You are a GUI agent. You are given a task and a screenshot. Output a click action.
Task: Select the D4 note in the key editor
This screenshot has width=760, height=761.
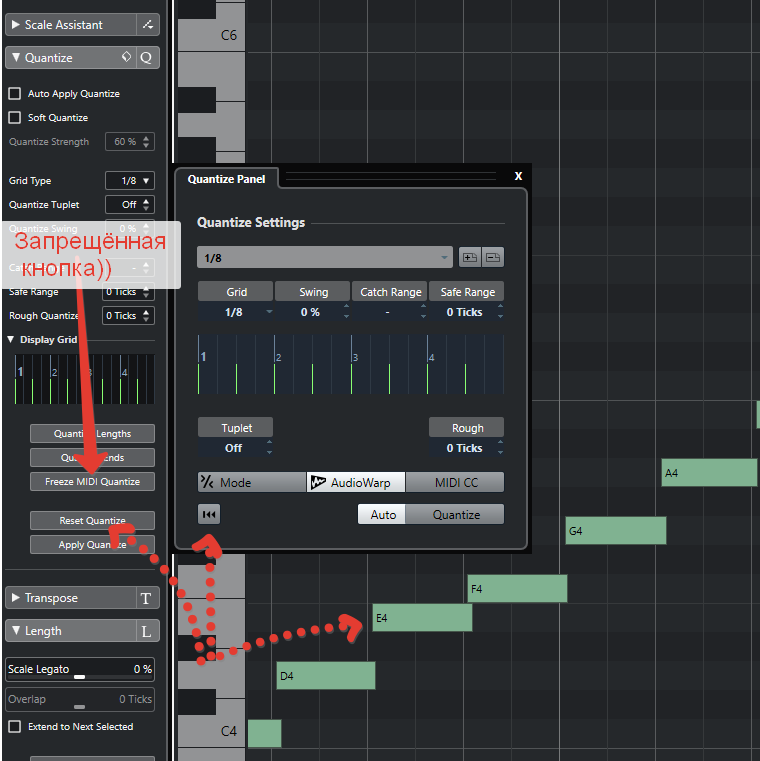pos(326,675)
